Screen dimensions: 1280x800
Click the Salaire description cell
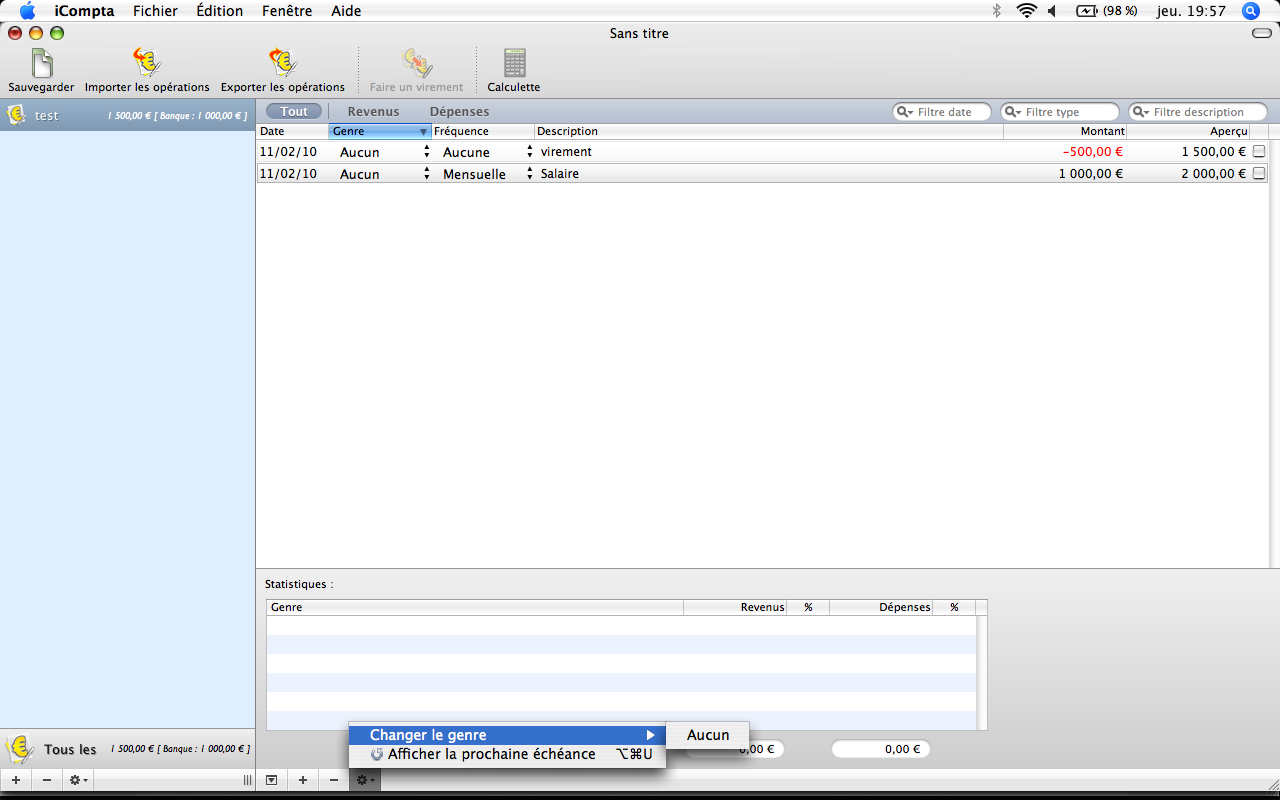[x=770, y=174]
